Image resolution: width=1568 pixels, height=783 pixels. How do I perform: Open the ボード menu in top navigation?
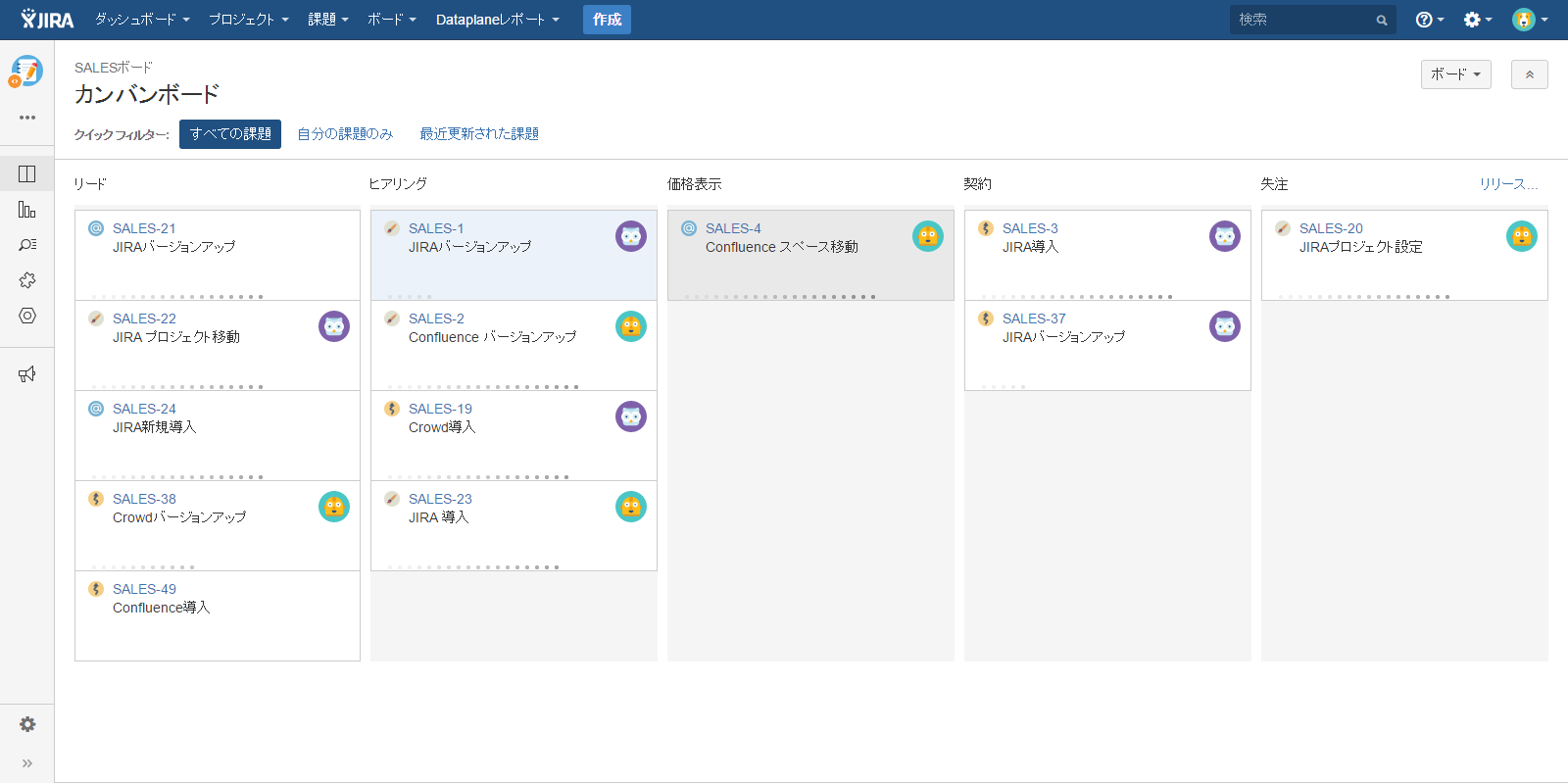click(x=392, y=20)
